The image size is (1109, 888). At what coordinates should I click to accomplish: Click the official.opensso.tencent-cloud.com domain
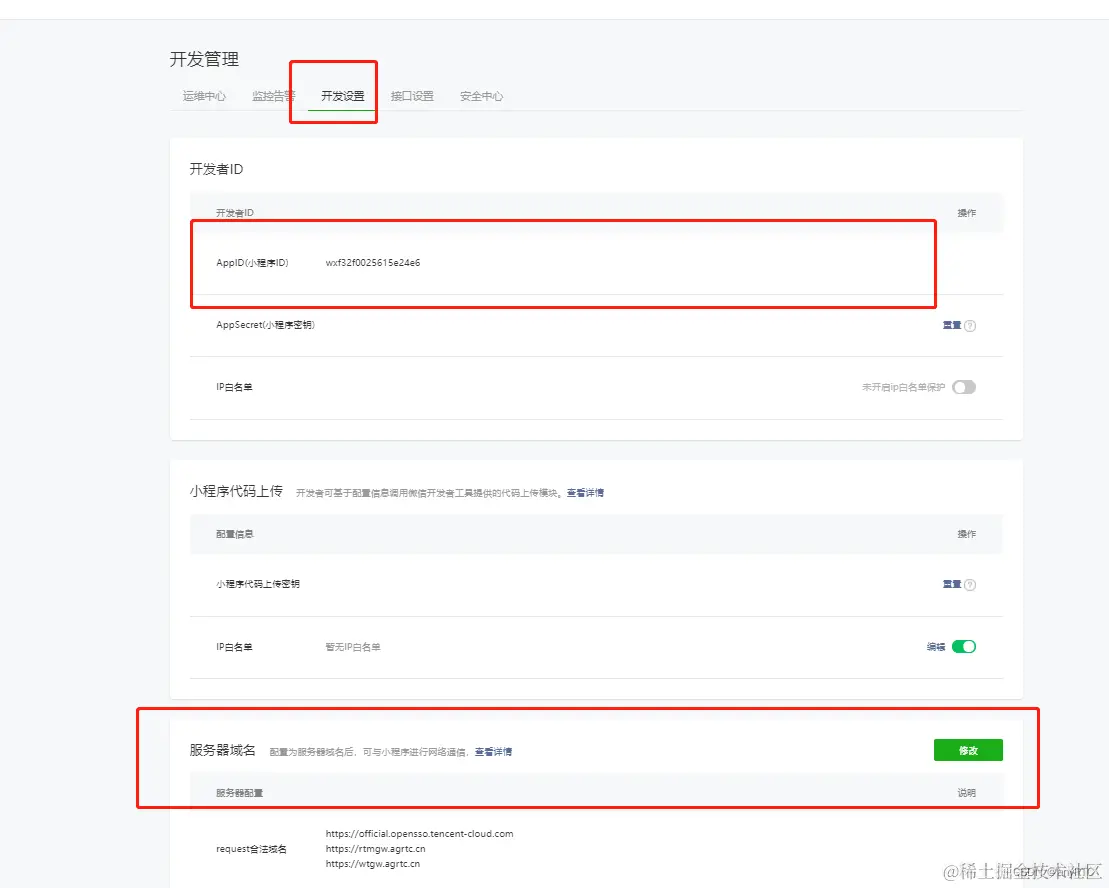(x=419, y=834)
